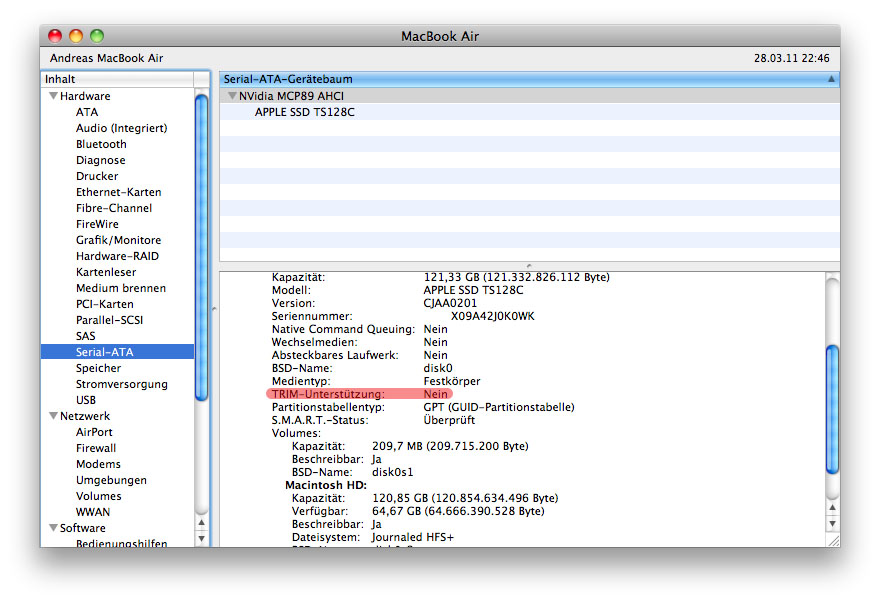Click details pane scrollbar down arrow
Viewport: 880px width, 602px height.
[x=832, y=523]
